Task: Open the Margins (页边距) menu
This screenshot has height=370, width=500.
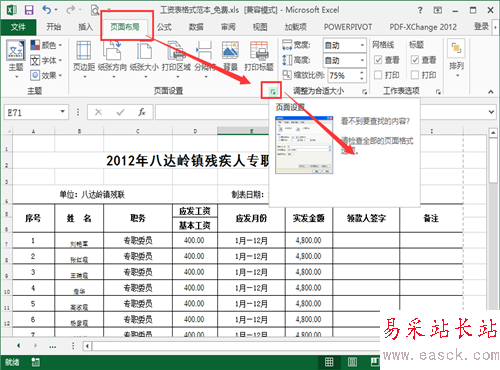Action: pos(84,59)
